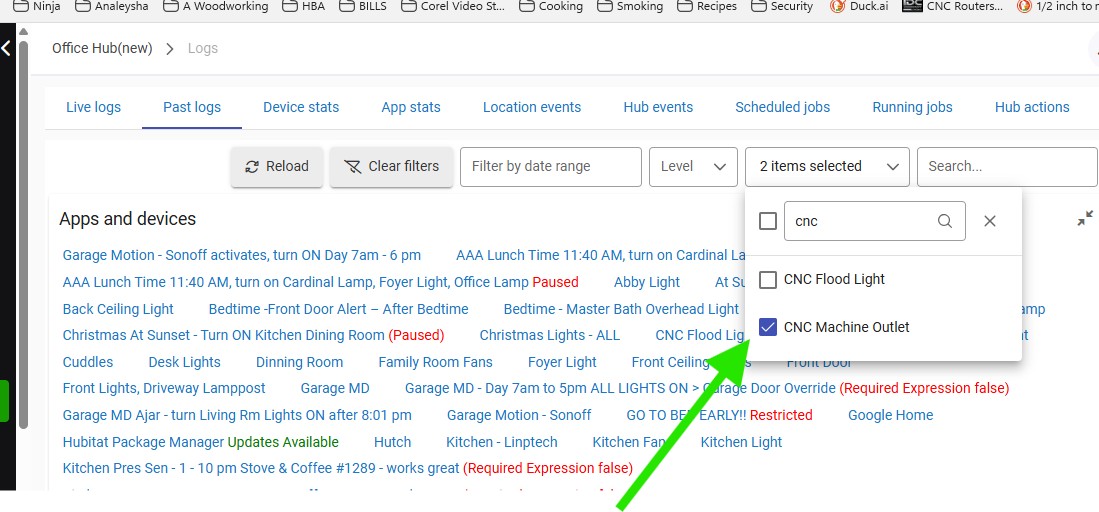This screenshot has height=512, width=1099.
Task: Toggle the select-all checkbox beside search
Action: pos(768,221)
